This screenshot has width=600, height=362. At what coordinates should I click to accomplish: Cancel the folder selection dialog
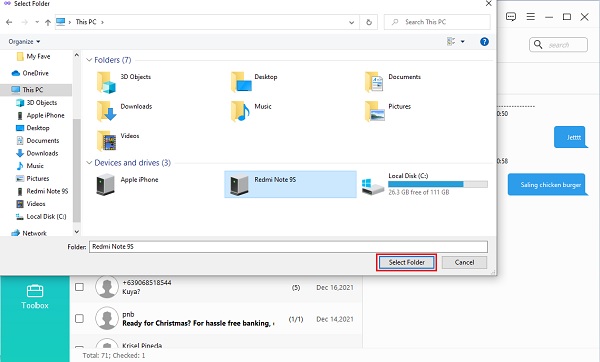point(464,263)
